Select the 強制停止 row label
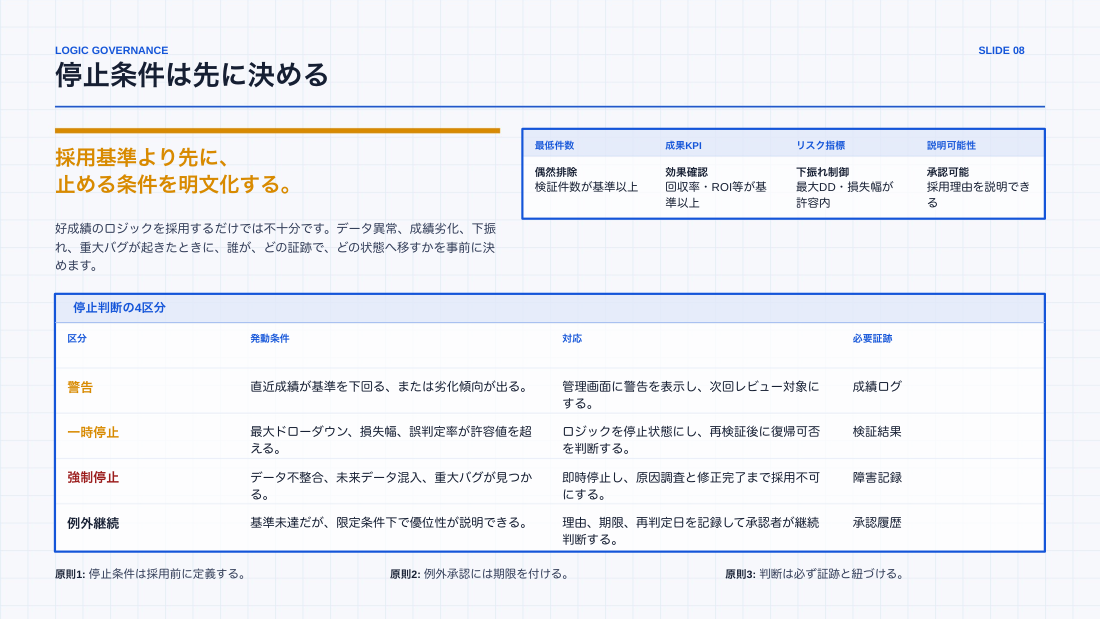The height and width of the screenshot is (619, 1100). (93, 477)
